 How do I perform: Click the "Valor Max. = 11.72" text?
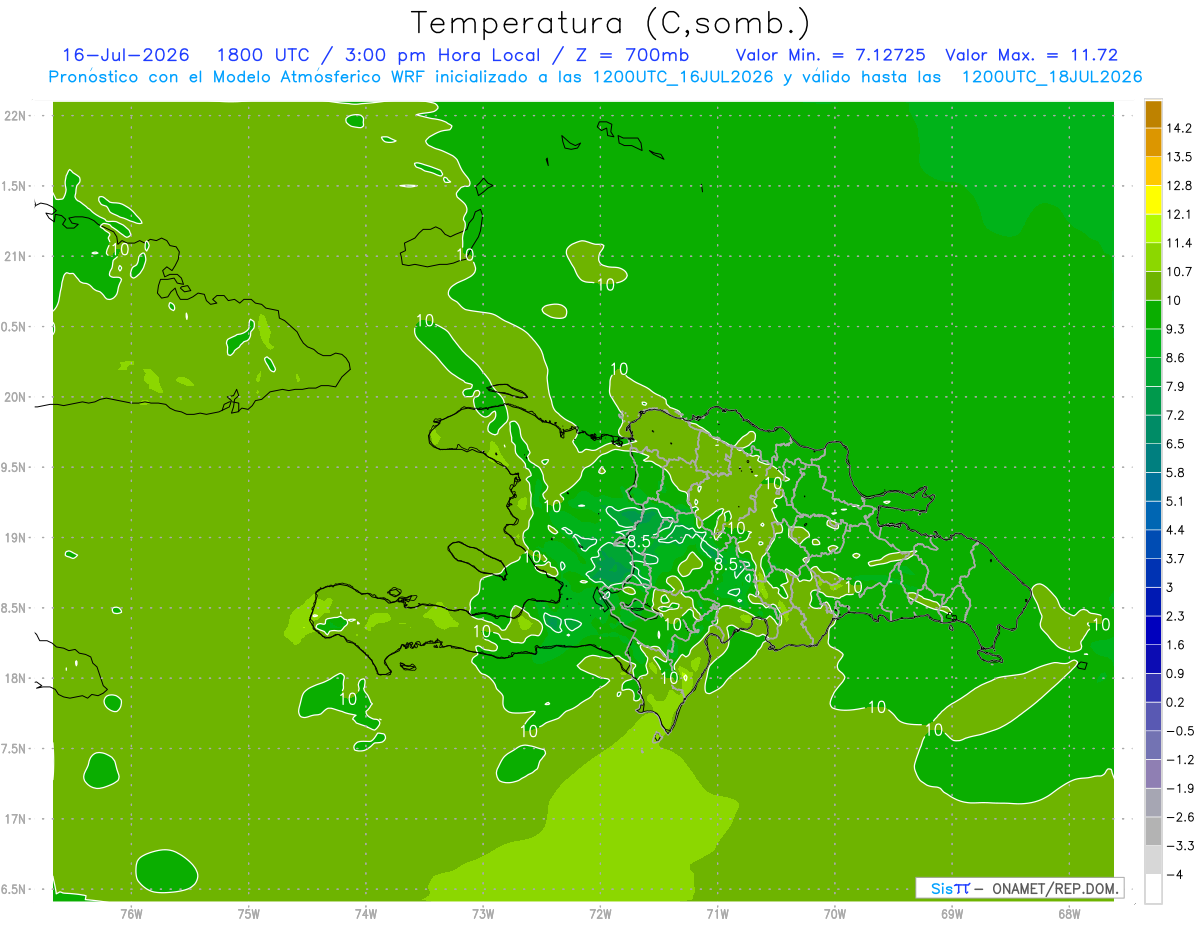pyautogui.click(x=1031, y=55)
